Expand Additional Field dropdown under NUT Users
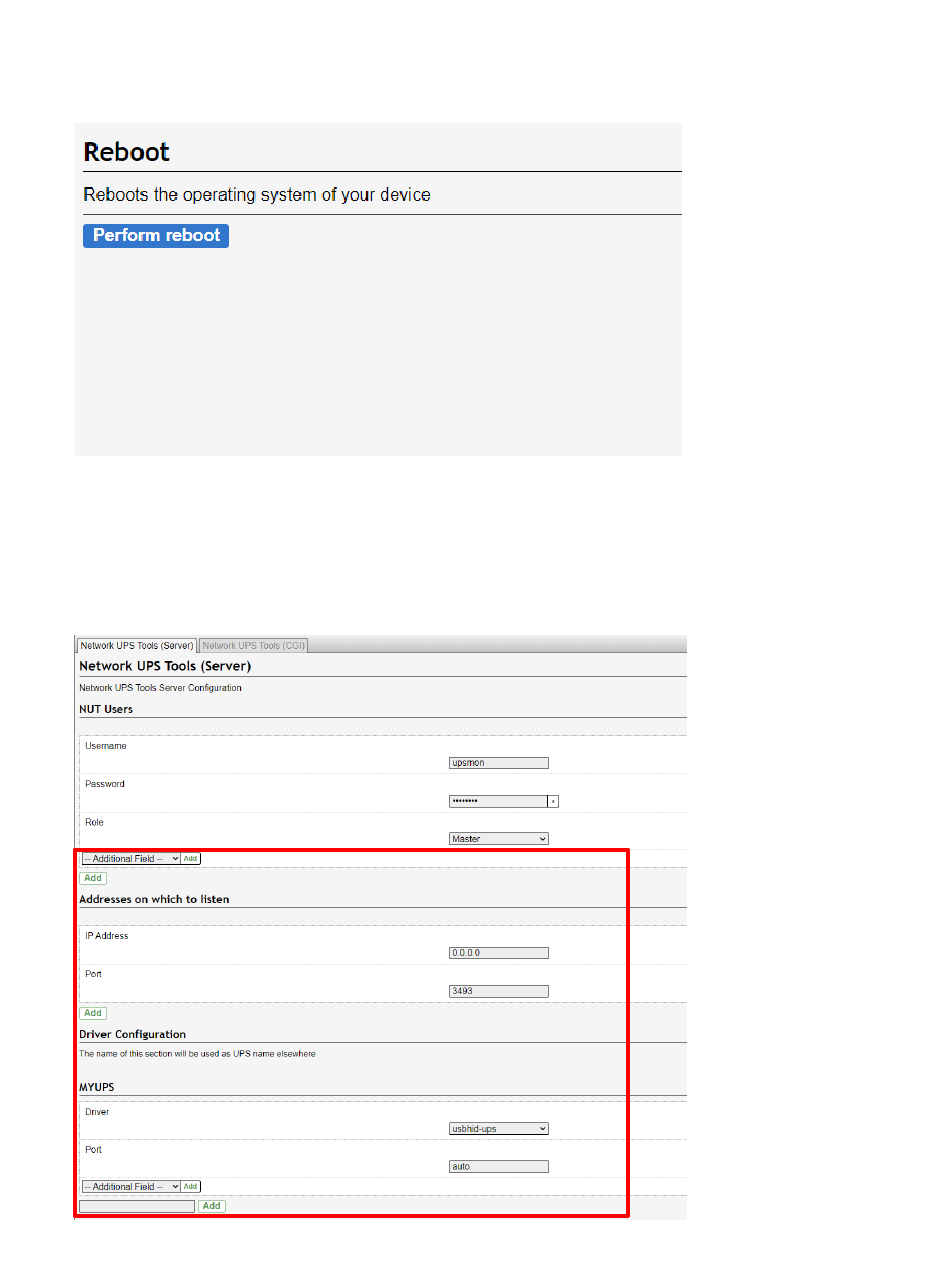 (130, 859)
